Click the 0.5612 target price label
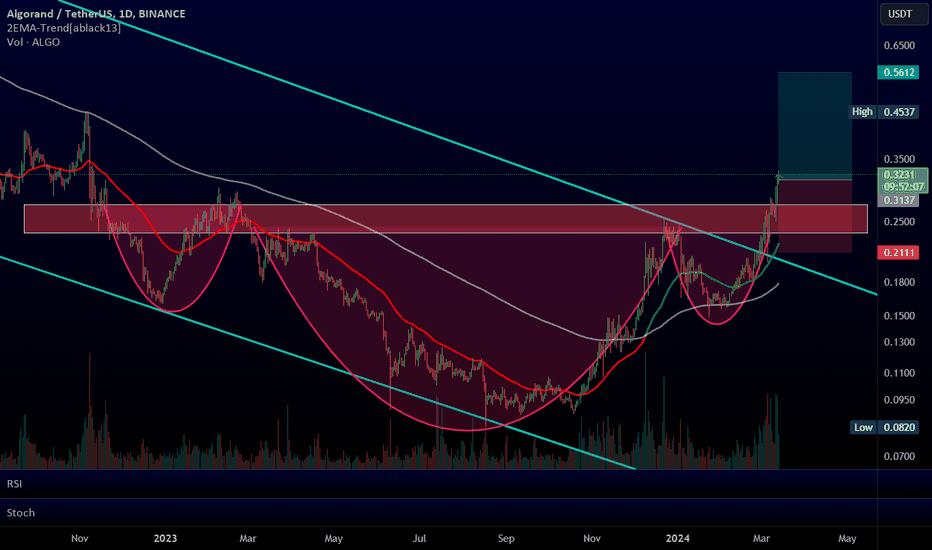This screenshot has width=932, height=550. tap(898, 73)
